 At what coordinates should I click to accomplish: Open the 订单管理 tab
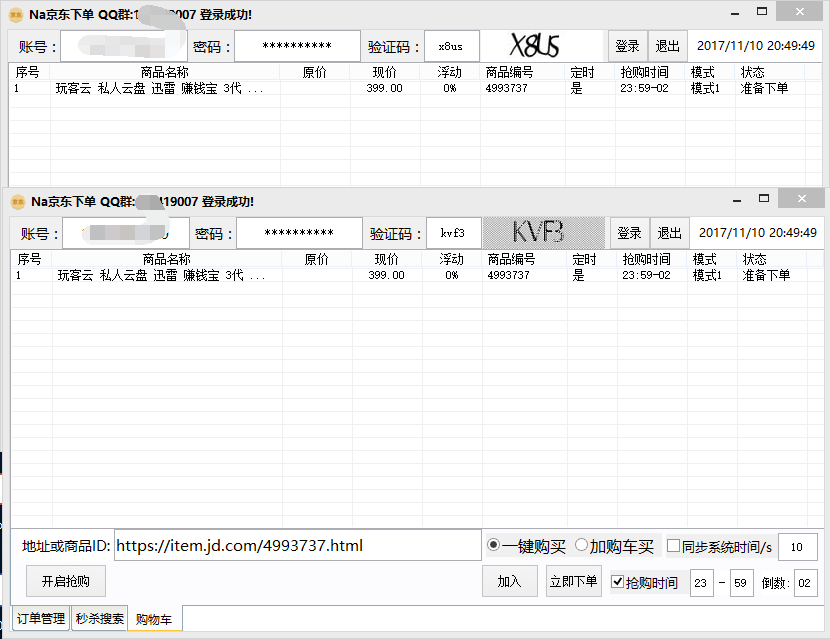click(x=41, y=618)
